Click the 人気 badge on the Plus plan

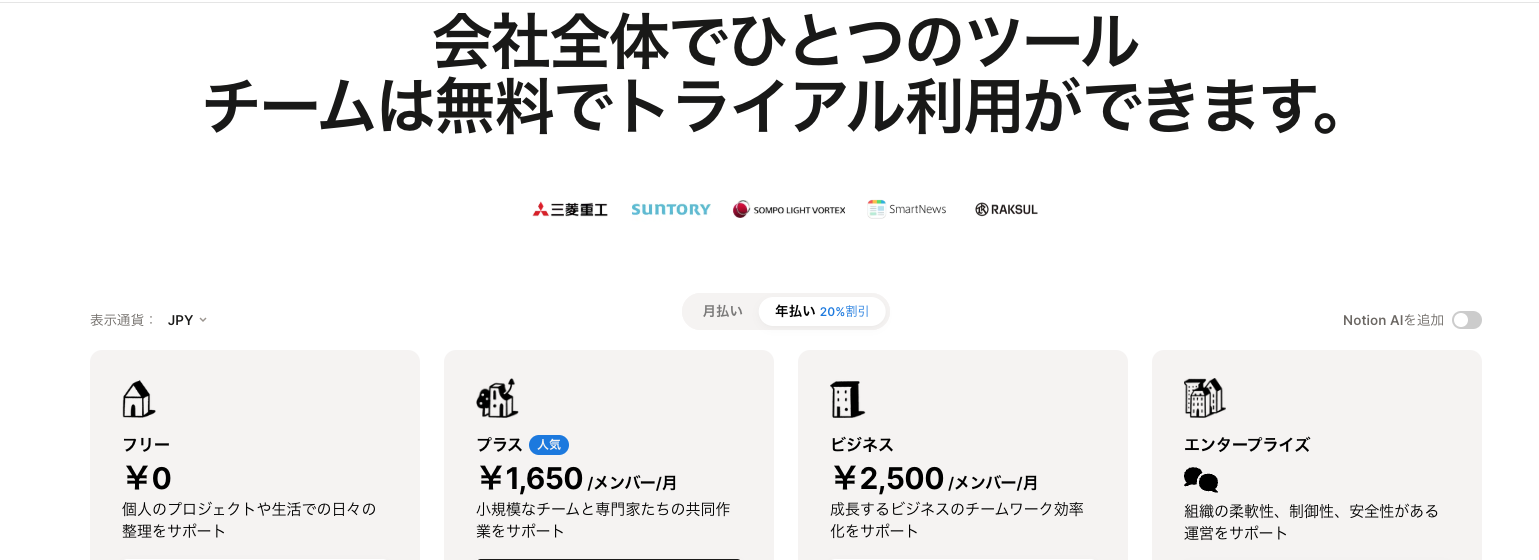[549, 445]
